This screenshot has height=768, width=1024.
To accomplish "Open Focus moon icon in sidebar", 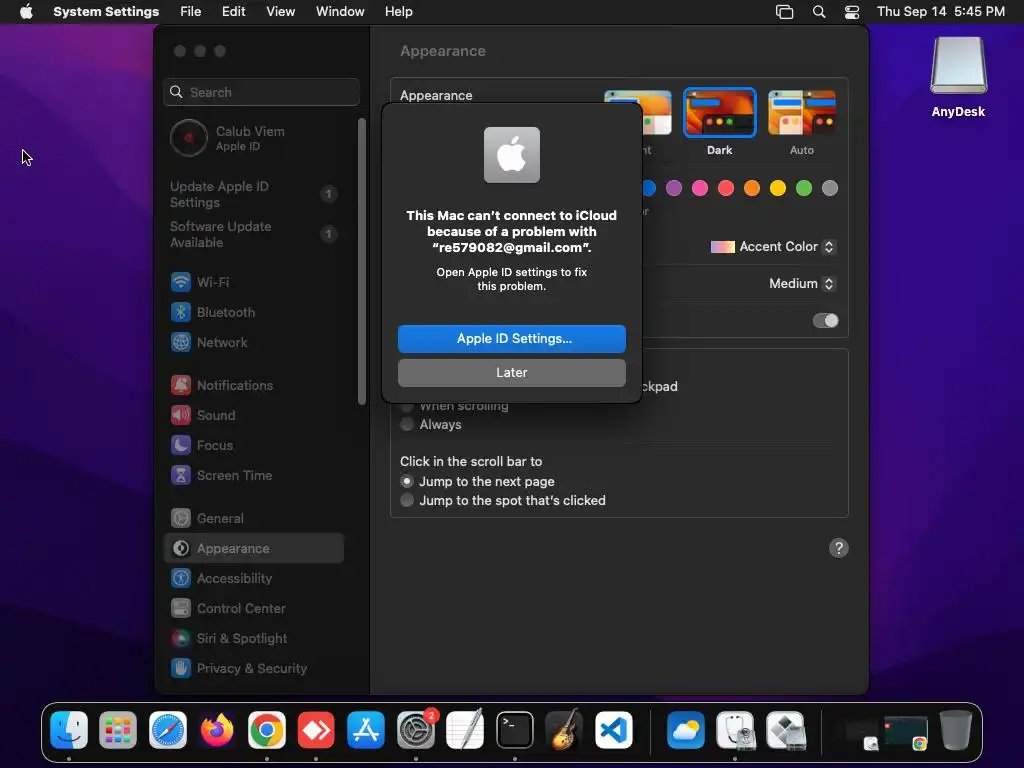I will [x=181, y=445].
